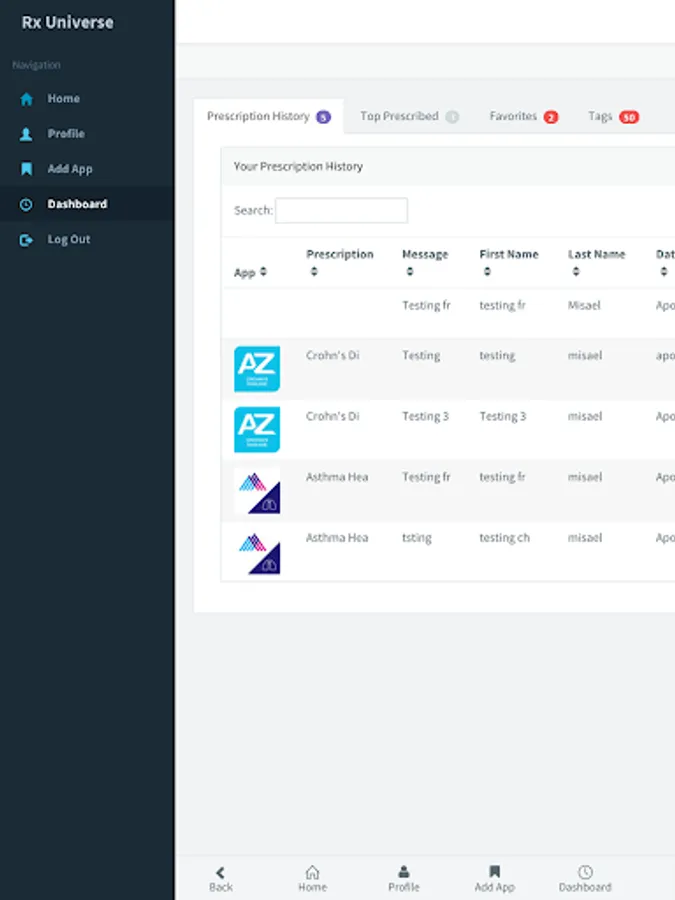Tap the Back chevron icon in bottom bar
Screen dimensions: 675x900
(x=220, y=872)
